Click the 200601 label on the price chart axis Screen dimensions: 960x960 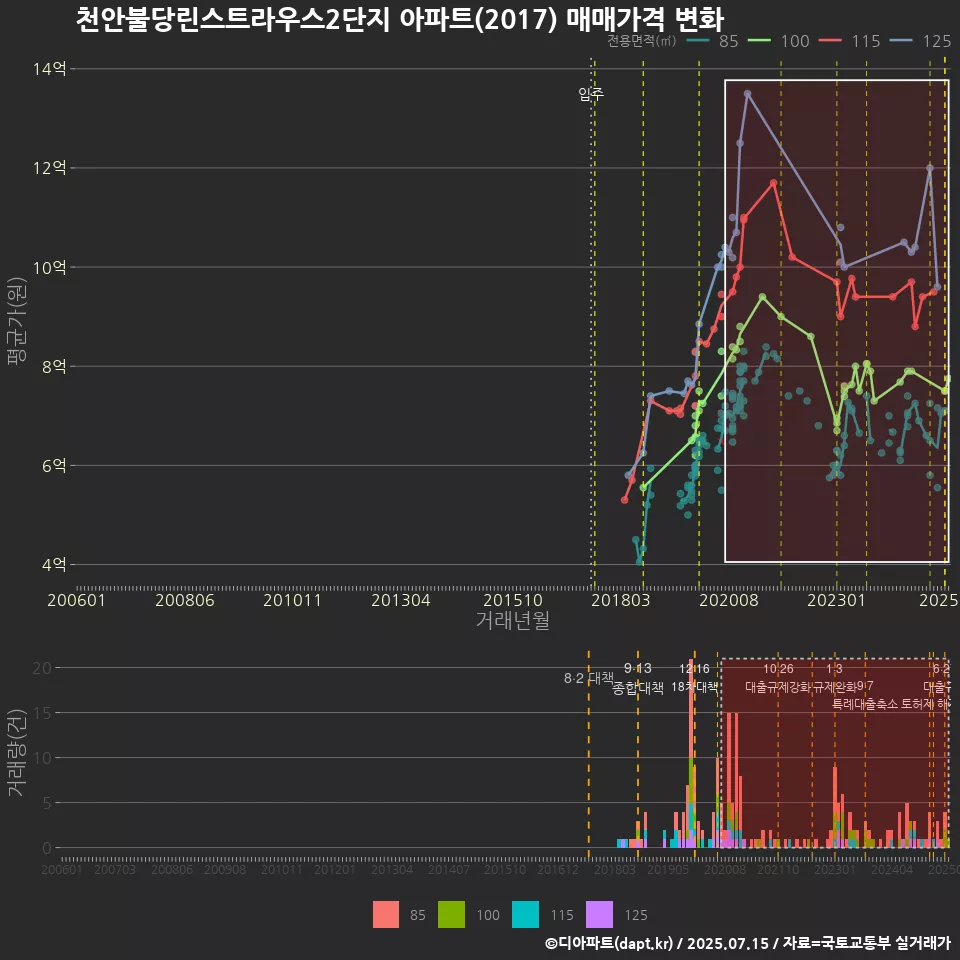(x=77, y=600)
